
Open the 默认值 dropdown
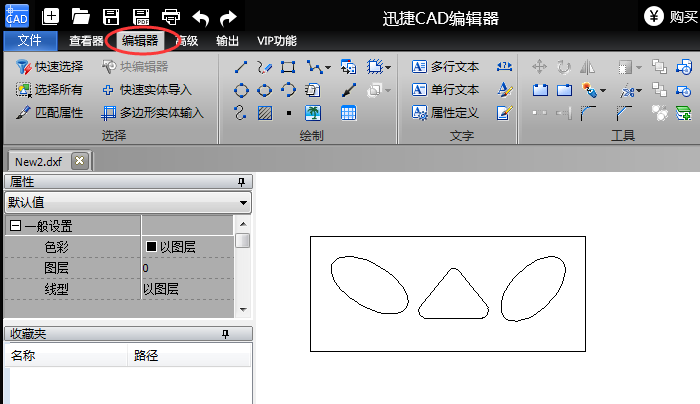pyautogui.click(x=245, y=202)
